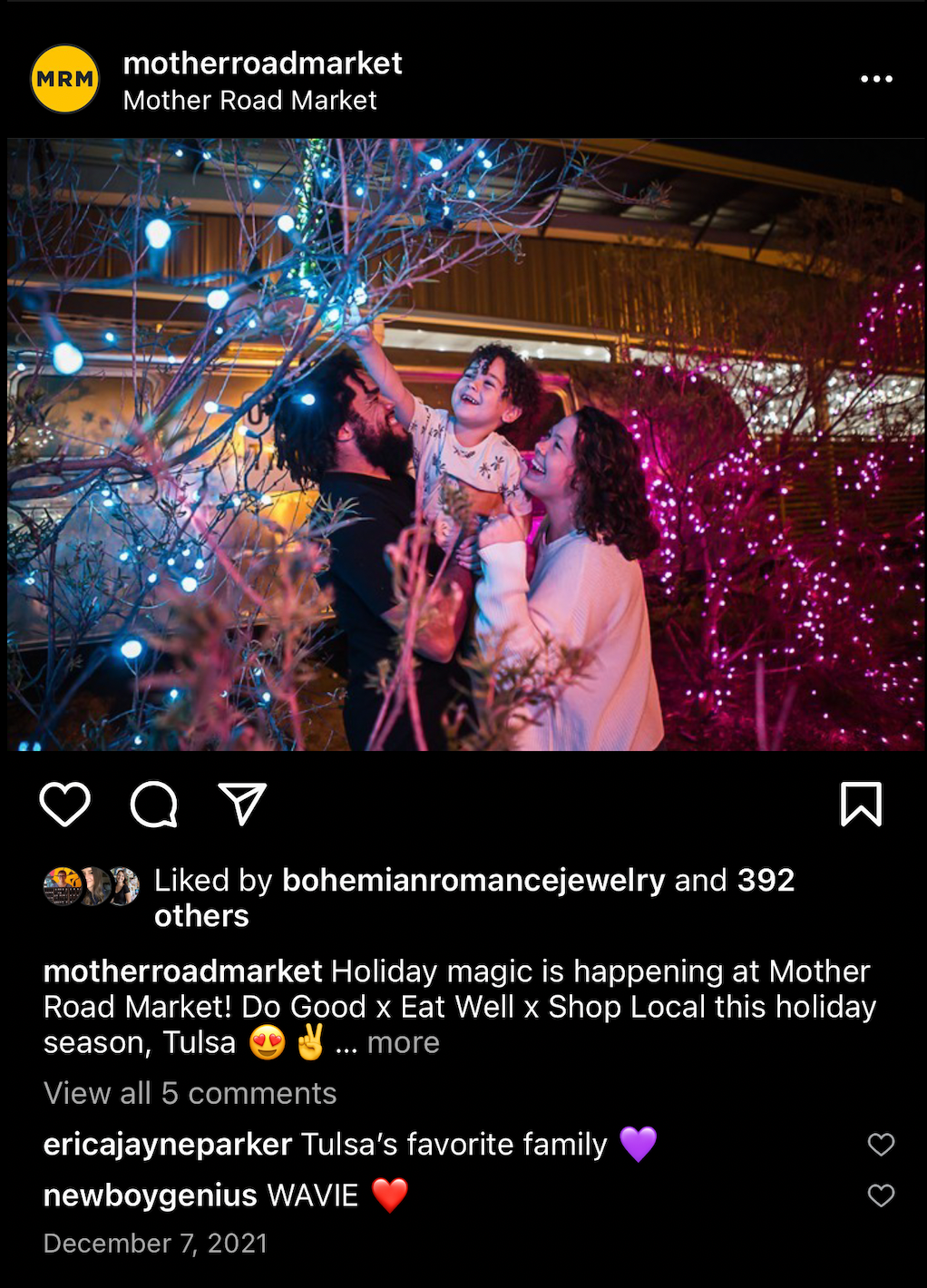
Task: Open the three-dot post options menu
Action: click(876, 79)
